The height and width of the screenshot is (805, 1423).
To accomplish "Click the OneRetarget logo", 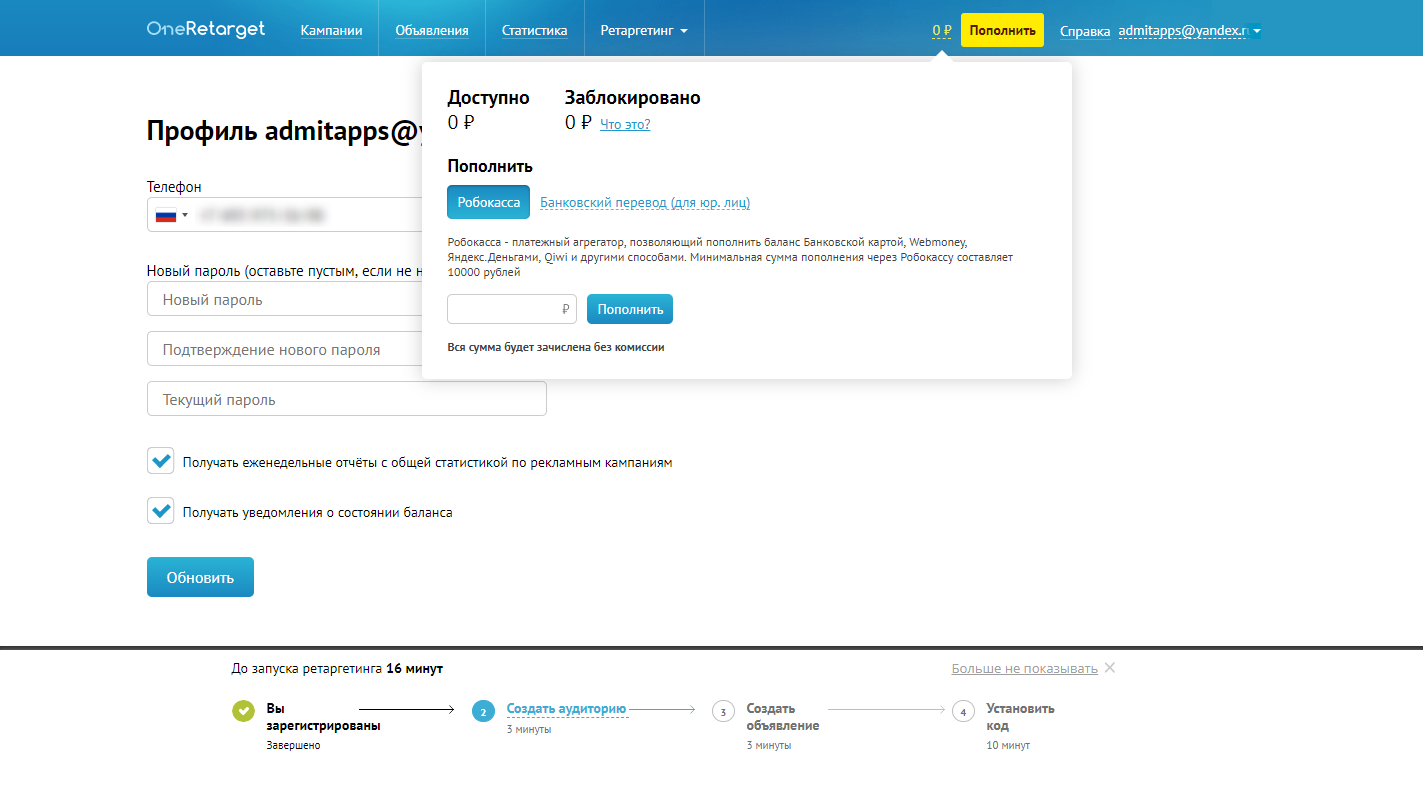I will click(x=206, y=29).
